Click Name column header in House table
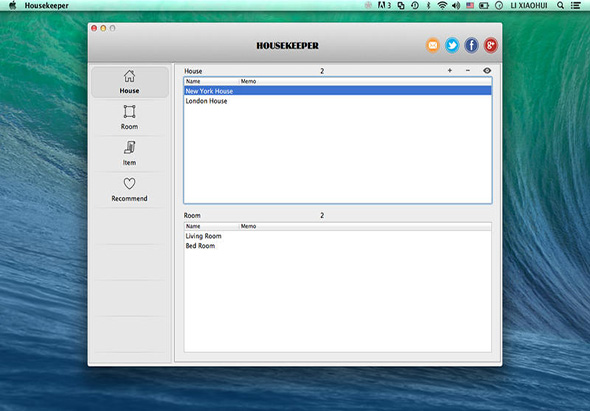590x411 pixels. tap(212, 81)
